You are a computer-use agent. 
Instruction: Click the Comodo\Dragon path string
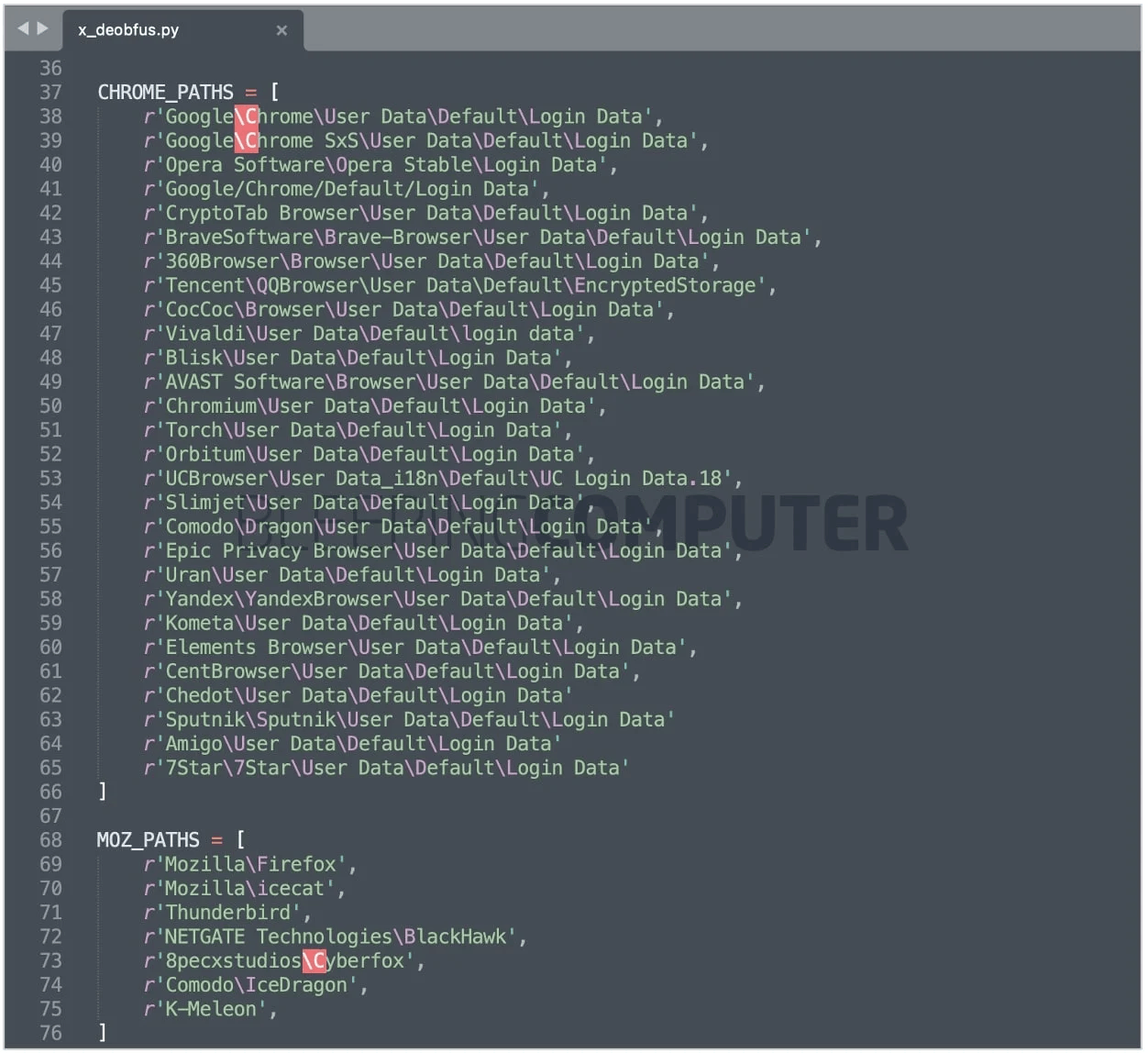(x=399, y=526)
